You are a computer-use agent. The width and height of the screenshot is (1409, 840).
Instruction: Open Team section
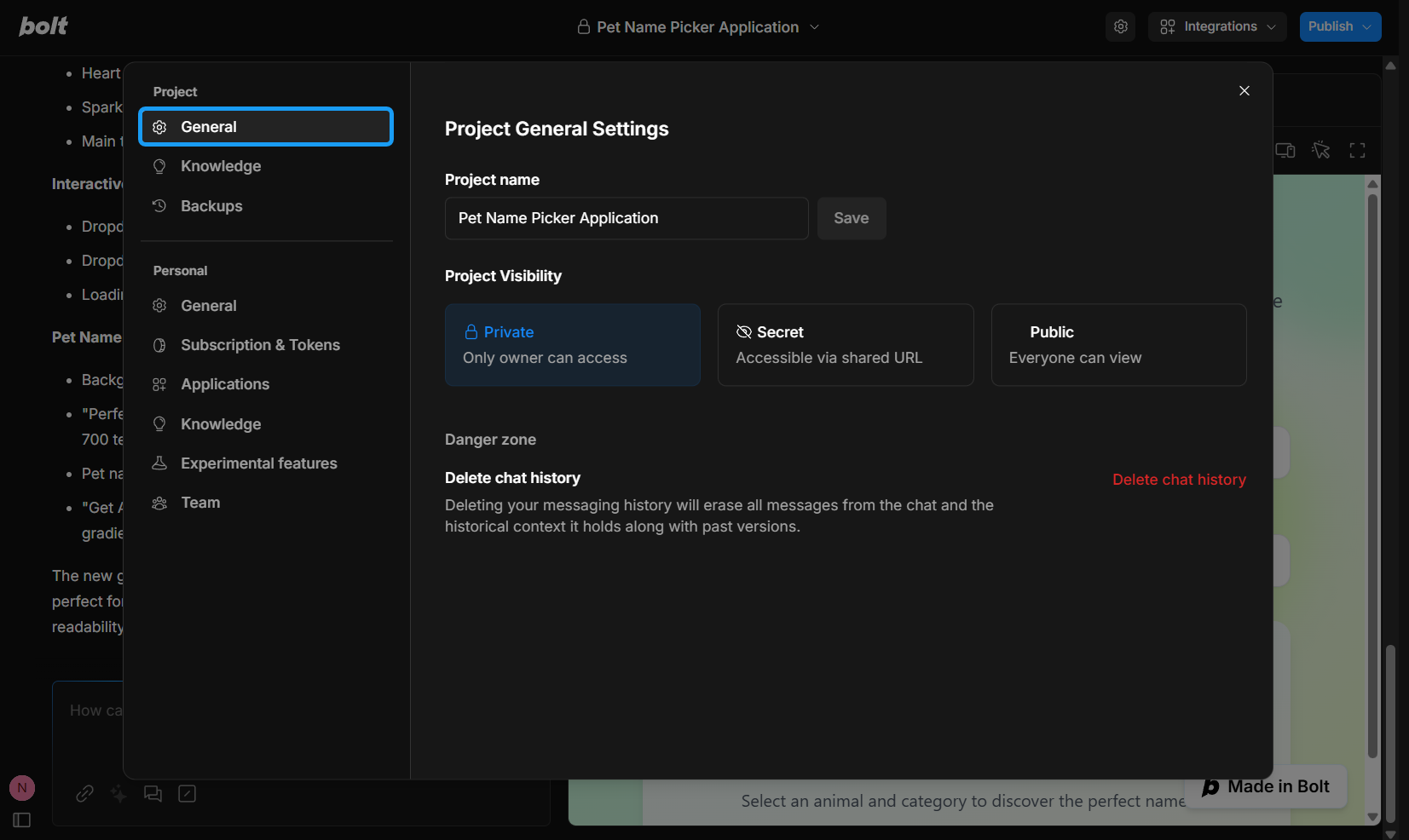[x=266, y=503]
